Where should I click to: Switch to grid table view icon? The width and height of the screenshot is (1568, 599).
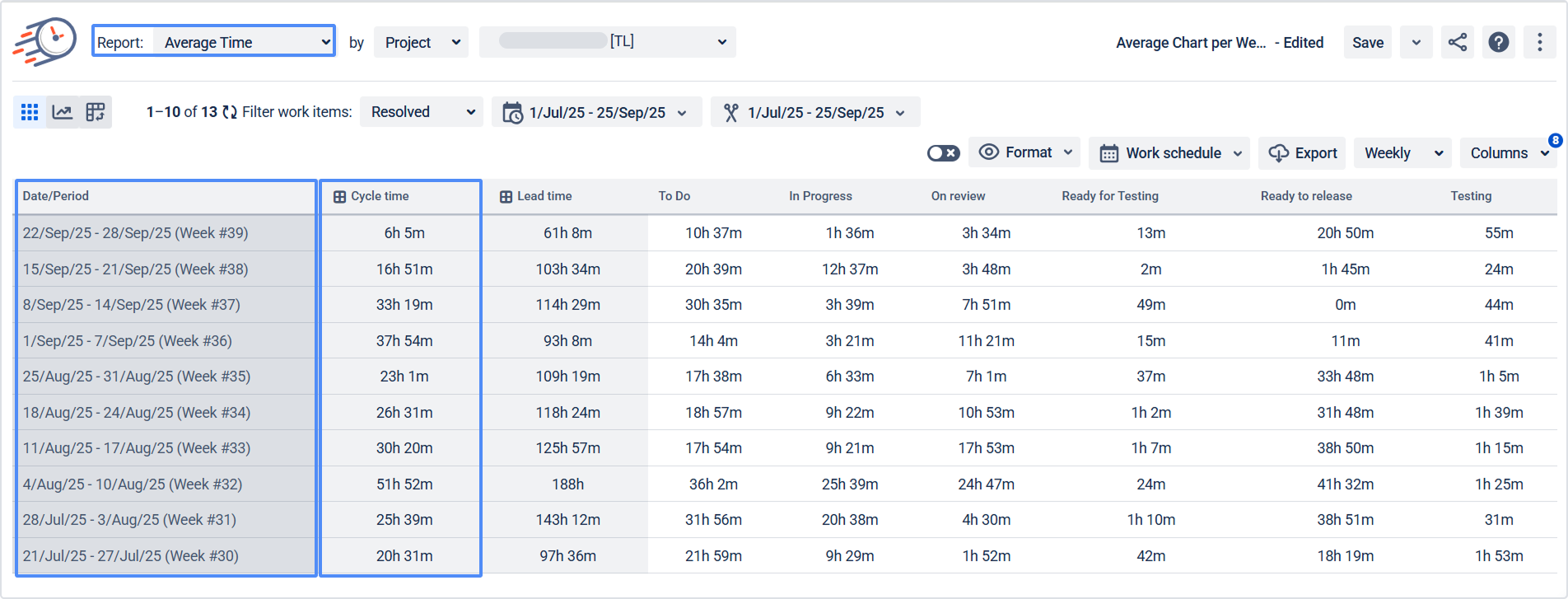coord(30,112)
